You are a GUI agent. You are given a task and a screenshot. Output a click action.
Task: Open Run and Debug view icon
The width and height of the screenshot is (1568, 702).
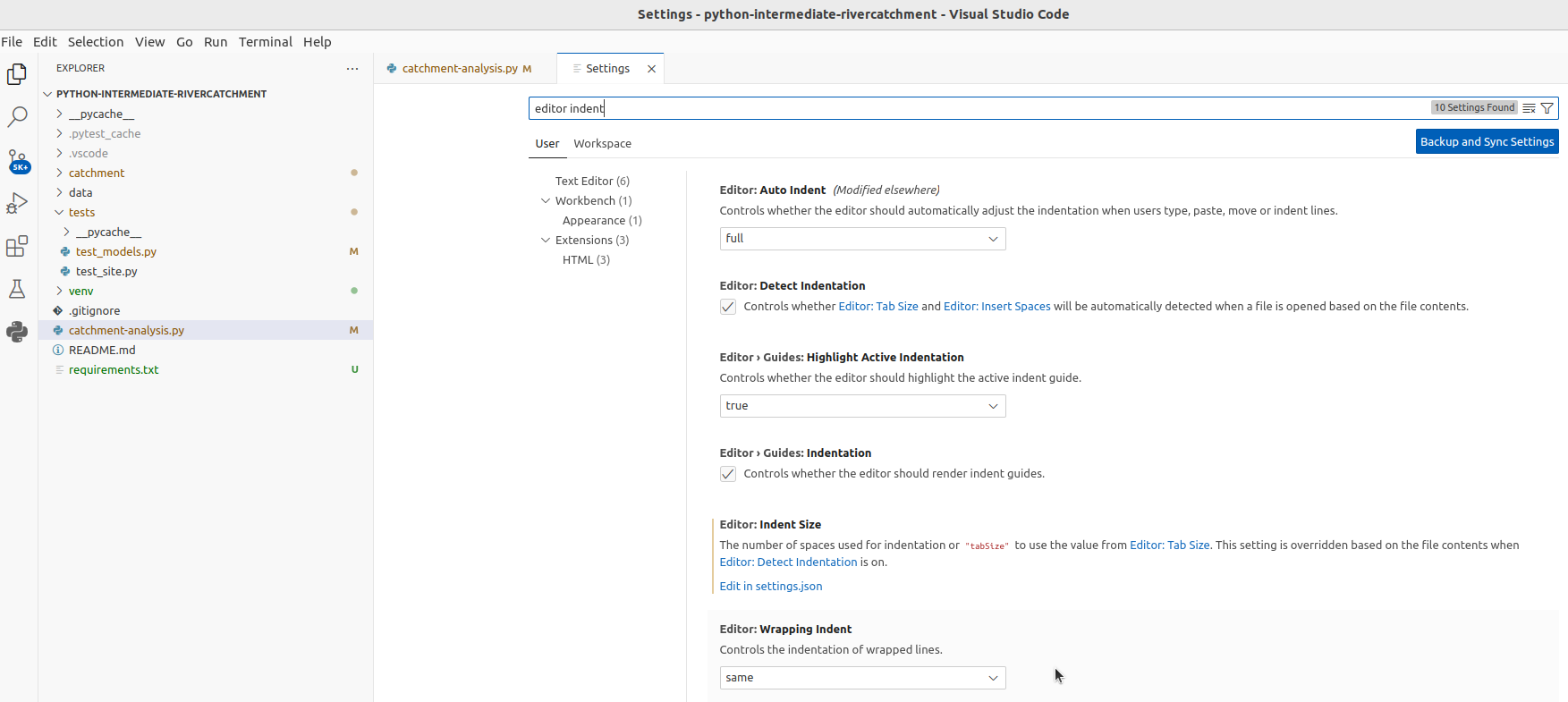(17, 203)
